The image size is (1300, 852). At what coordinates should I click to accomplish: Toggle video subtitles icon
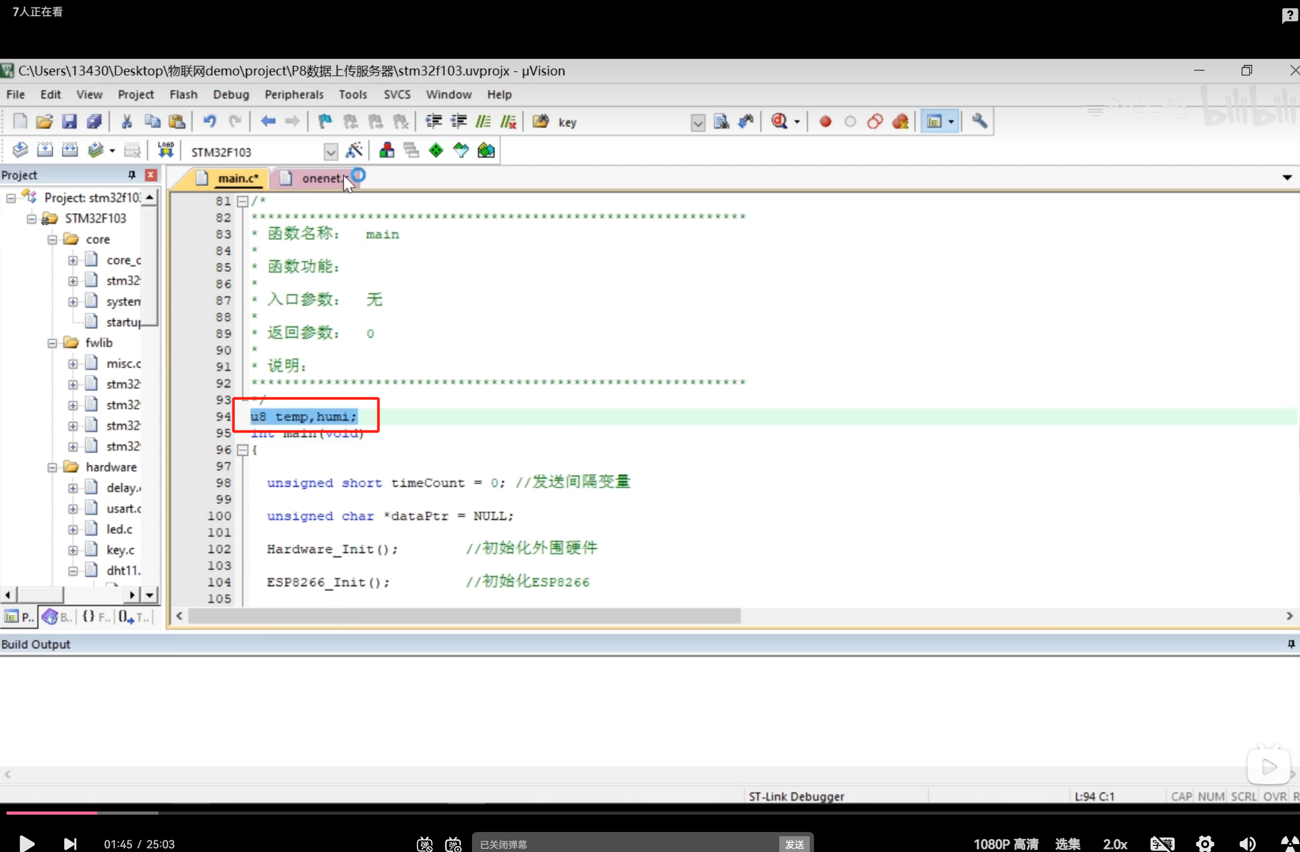(x=1162, y=844)
